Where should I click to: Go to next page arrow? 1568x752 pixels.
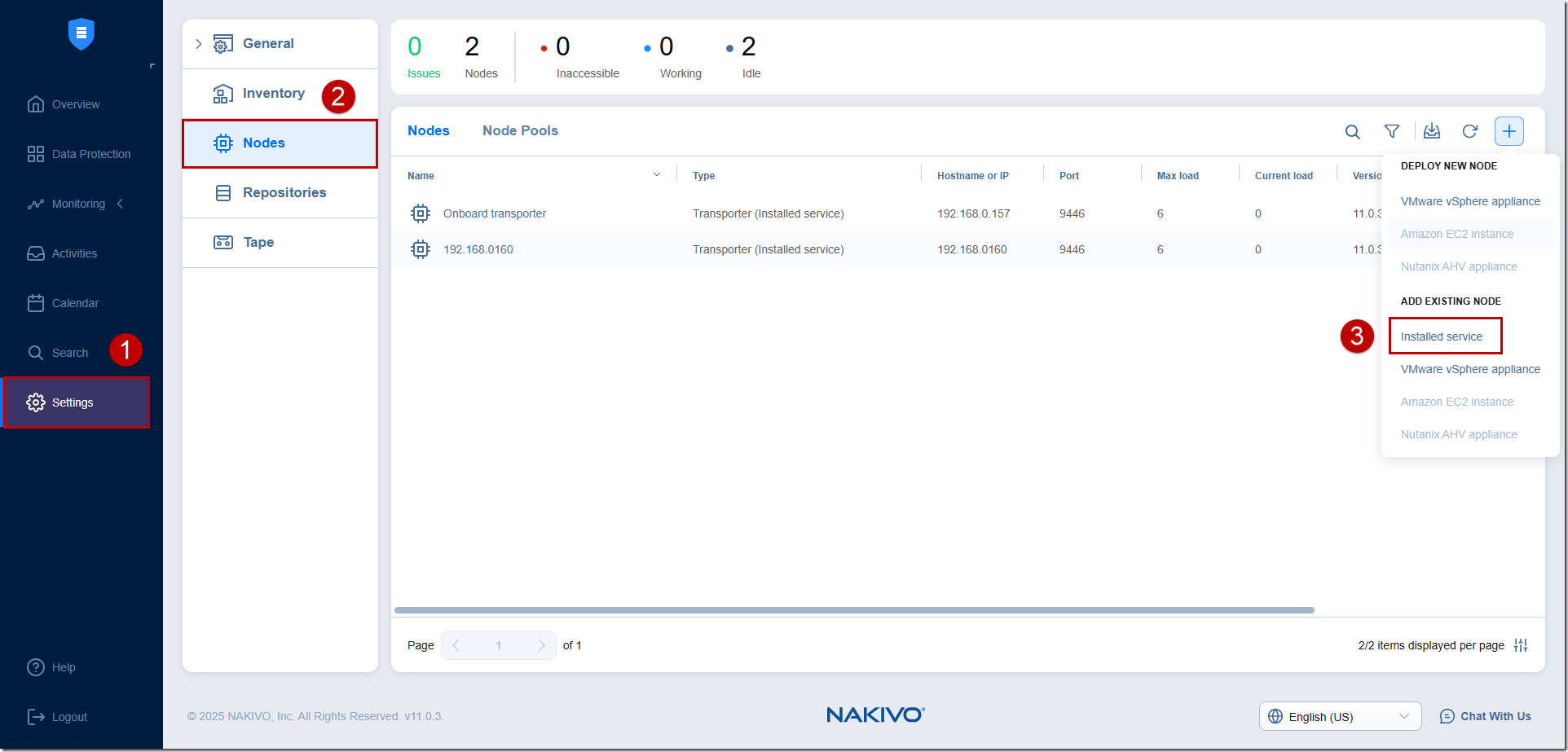[x=541, y=645]
